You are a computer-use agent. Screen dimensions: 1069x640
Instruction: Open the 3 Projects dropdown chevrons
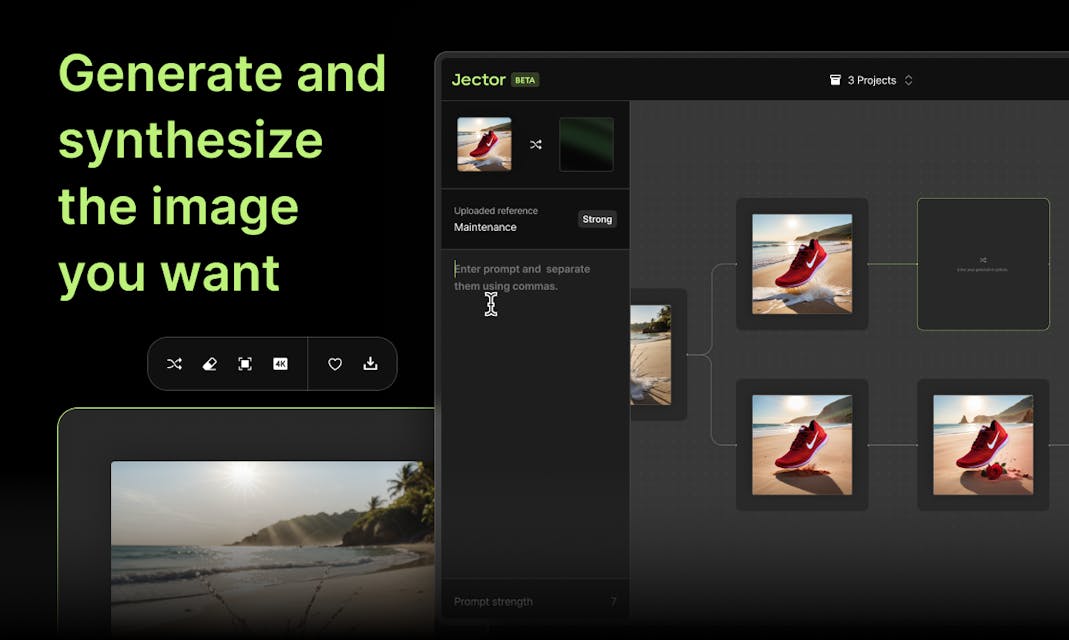(908, 80)
